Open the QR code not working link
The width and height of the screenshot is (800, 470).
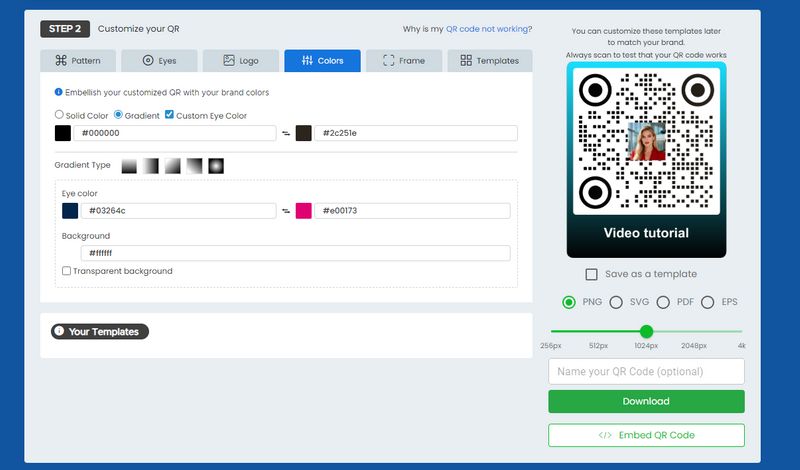pyautogui.click(x=487, y=29)
